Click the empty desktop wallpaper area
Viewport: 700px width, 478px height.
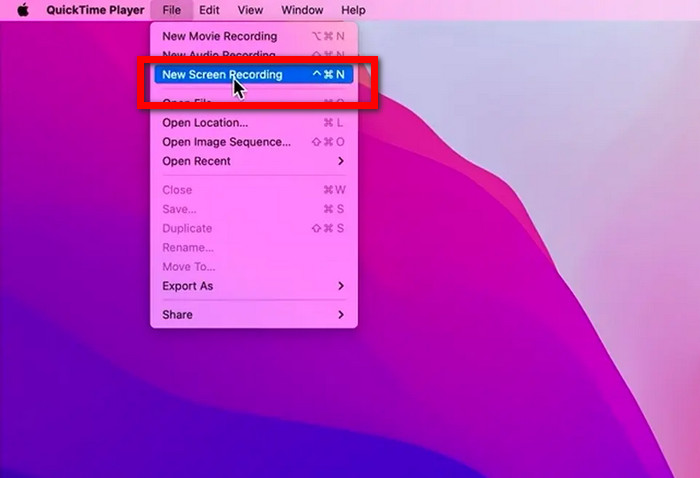pyautogui.click(x=513, y=335)
